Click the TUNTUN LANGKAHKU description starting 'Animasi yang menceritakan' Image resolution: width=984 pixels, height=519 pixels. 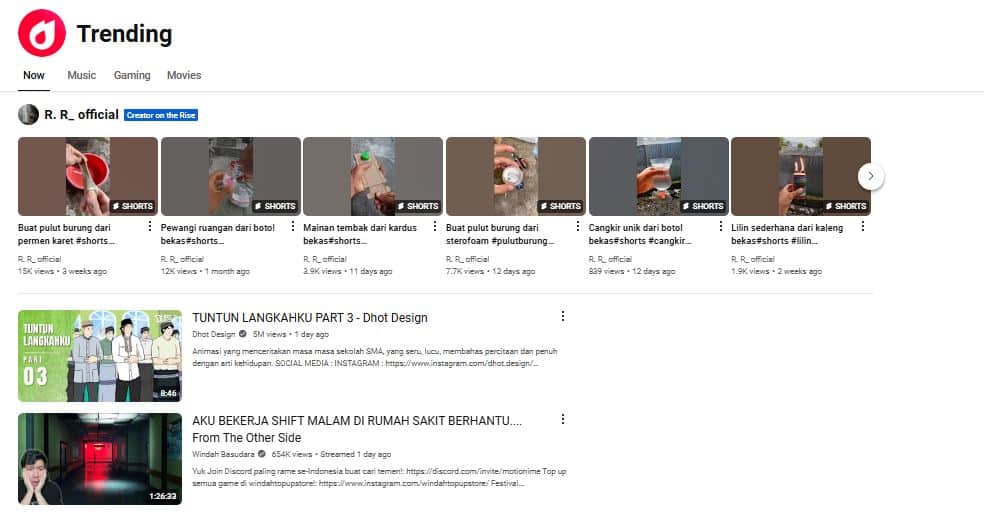click(375, 357)
